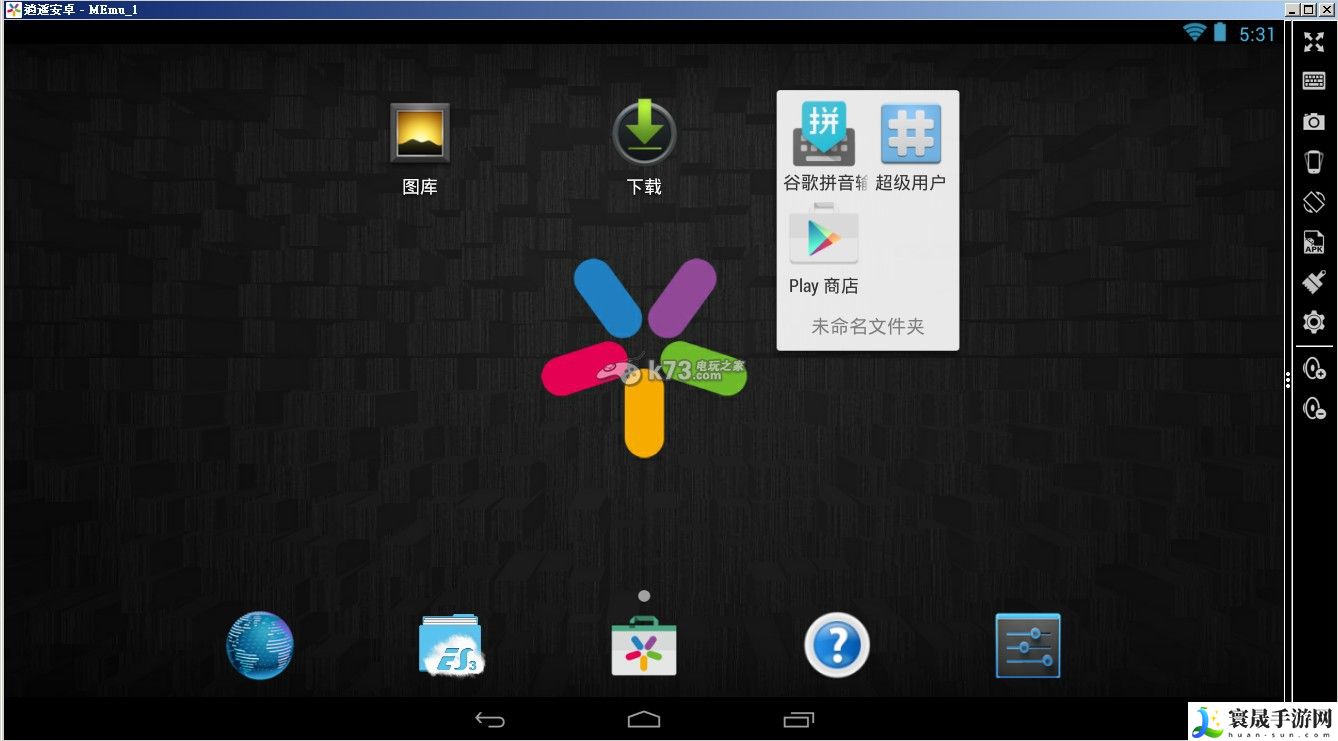Viewport: 1338px width, 741px height.
Task: Take a screenshot with the camera icon
Action: point(1314,121)
